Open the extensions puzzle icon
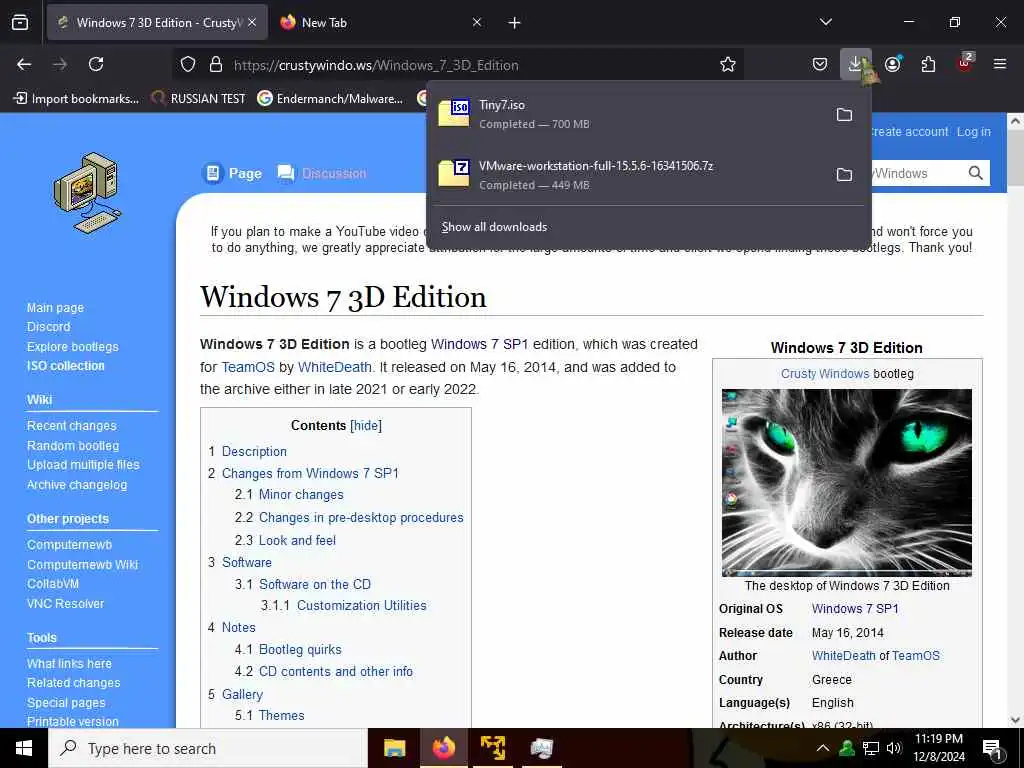The image size is (1024, 768). click(x=928, y=64)
